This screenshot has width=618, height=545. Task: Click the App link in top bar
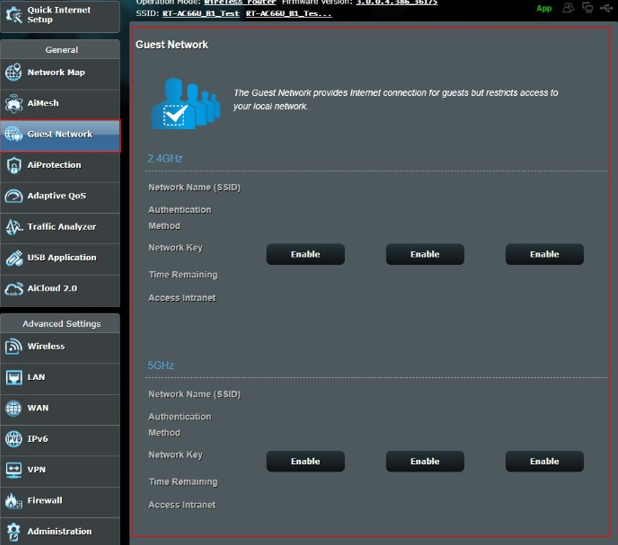pyautogui.click(x=544, y=8)
